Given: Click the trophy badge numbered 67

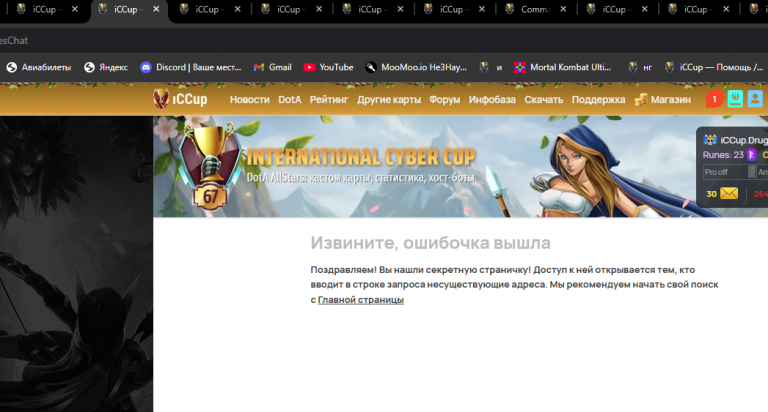Looking at the screenshot, I should pyautogui.click(x=210, y=167).
